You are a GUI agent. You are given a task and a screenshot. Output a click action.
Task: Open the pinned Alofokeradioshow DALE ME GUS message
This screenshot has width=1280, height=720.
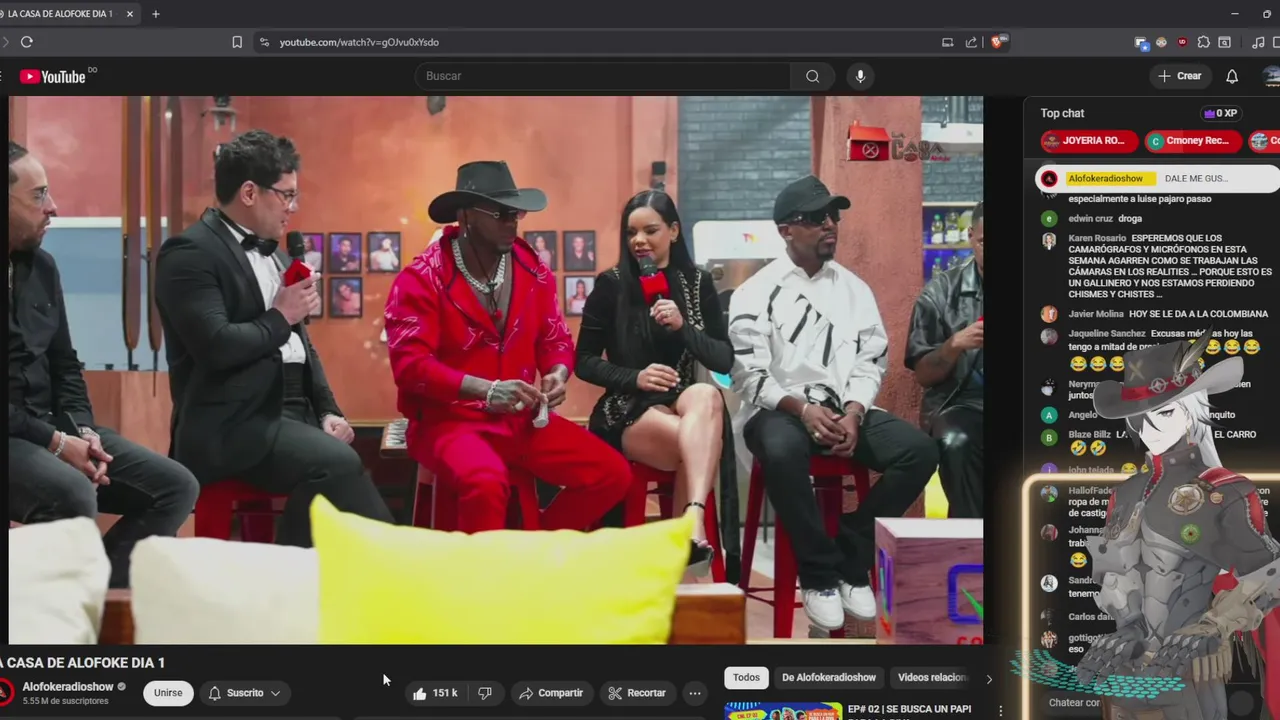[1156, 178]
